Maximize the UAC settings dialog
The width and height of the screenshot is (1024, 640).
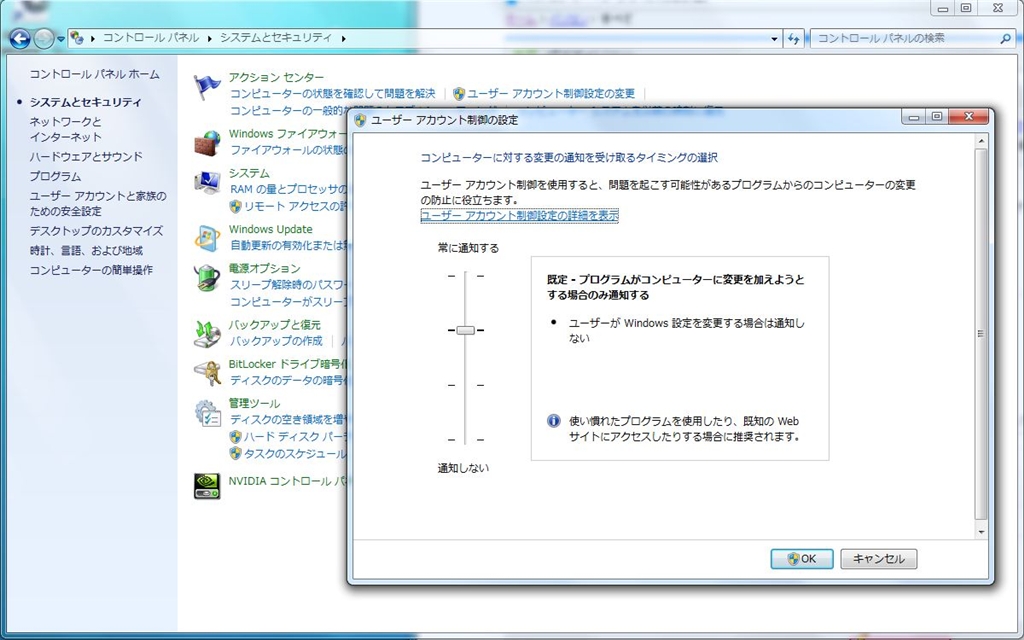point(937,117)
